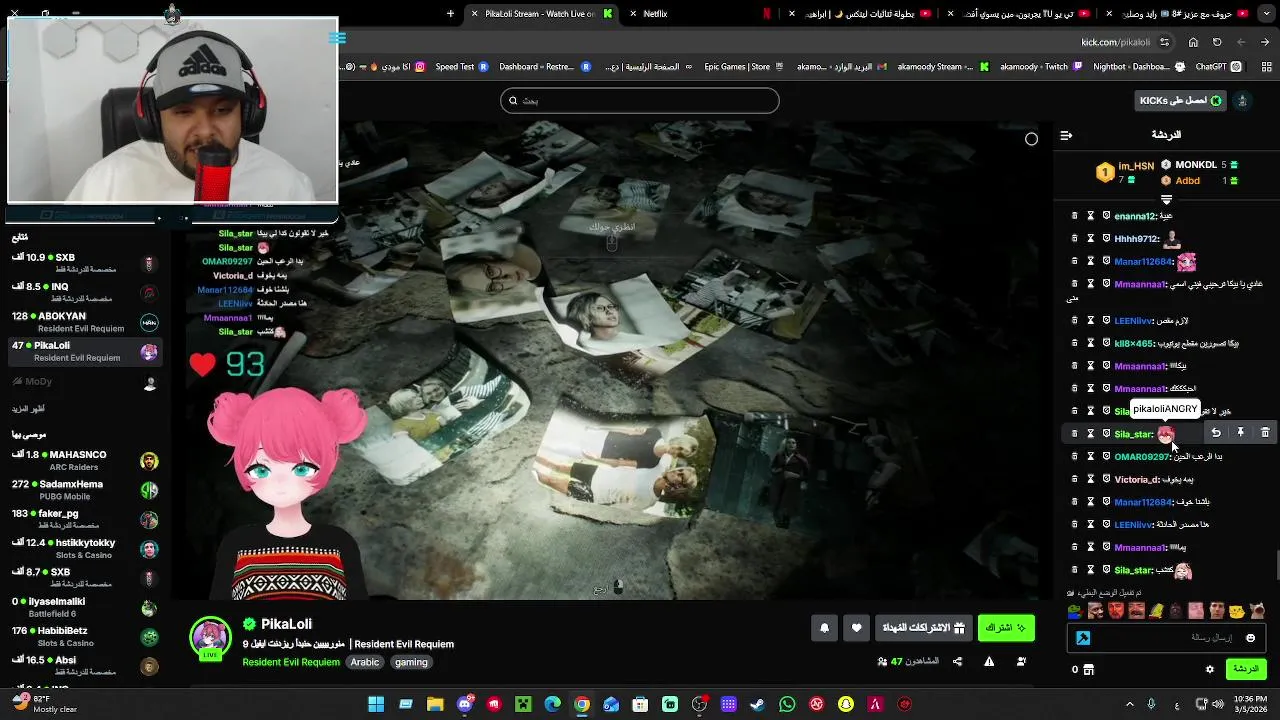Open WhatsApp from taskbar
Screen dimensions: 1280x720
point(787,704)
